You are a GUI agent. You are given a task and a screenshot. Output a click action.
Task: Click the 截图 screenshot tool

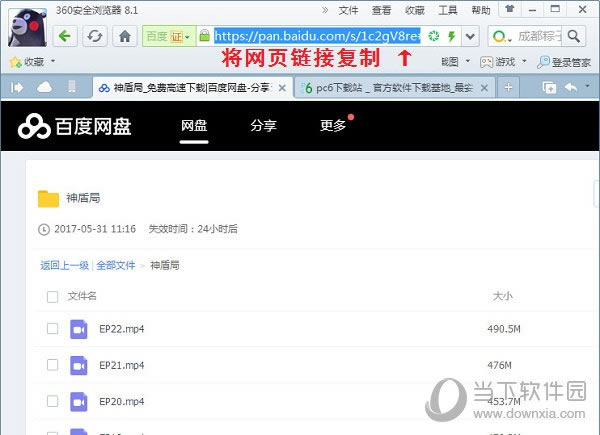point(450,62)
